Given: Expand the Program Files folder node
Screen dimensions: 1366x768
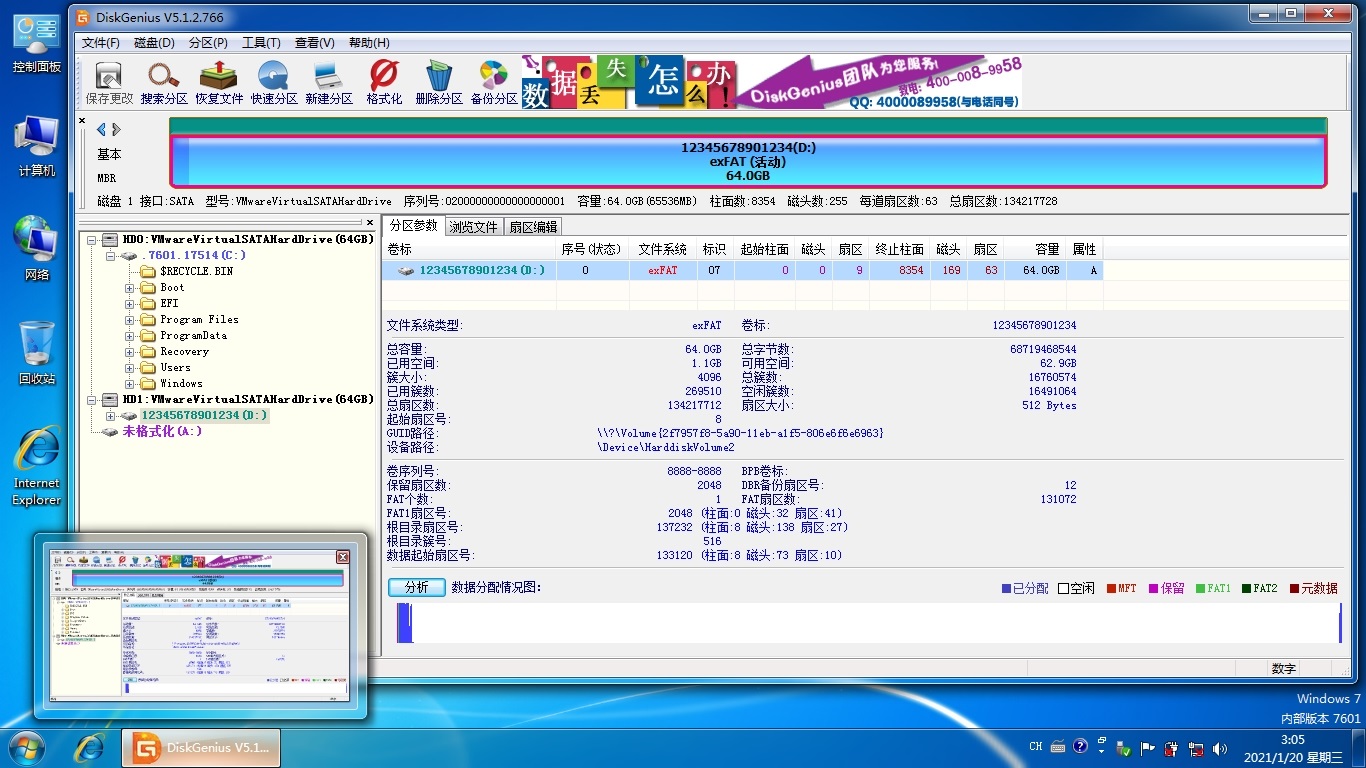Looking at the screenshot, I should (x=129, y=320).
